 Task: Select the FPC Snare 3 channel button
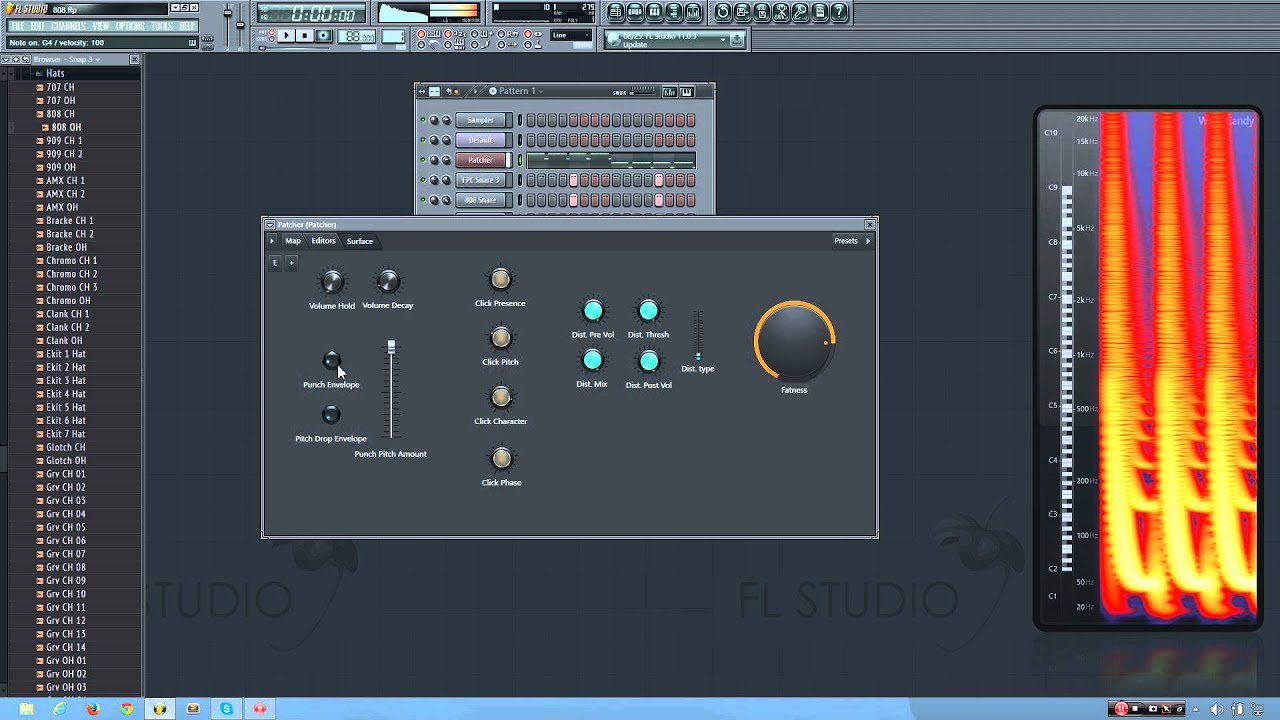coord(481,180)
